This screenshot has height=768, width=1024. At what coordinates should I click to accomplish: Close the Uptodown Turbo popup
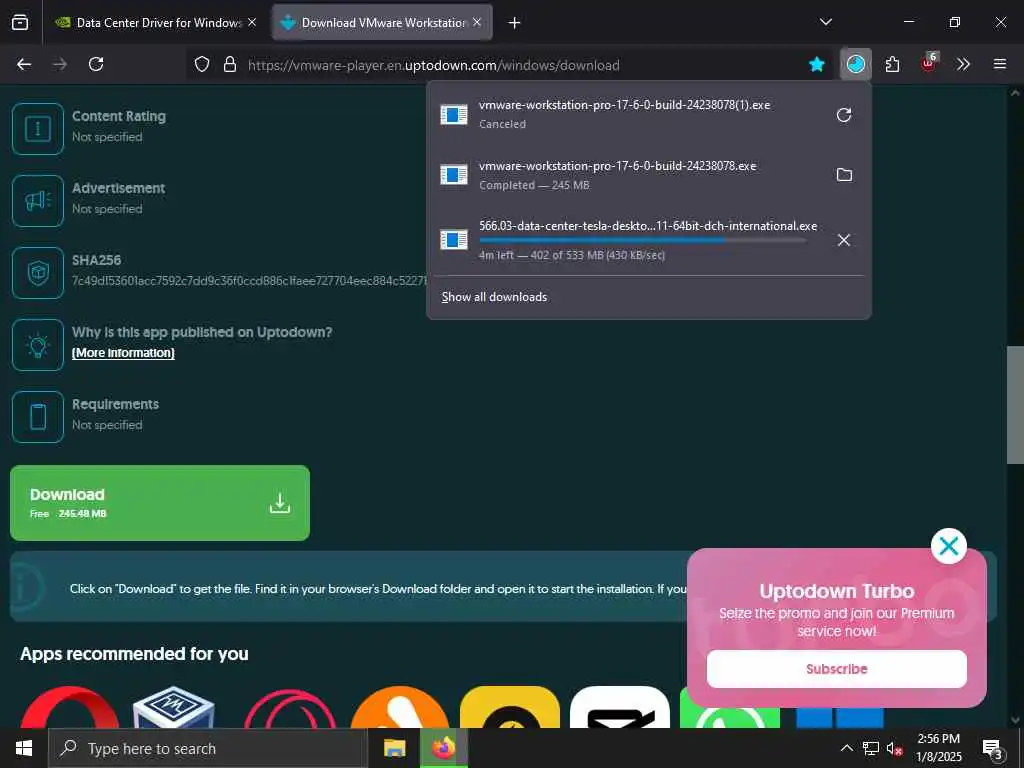pyautogui.click(x=948, y=546)
